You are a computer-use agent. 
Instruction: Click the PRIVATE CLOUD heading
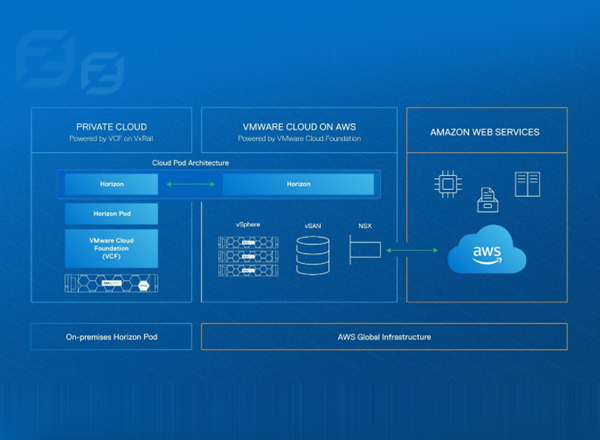point(111,127)
